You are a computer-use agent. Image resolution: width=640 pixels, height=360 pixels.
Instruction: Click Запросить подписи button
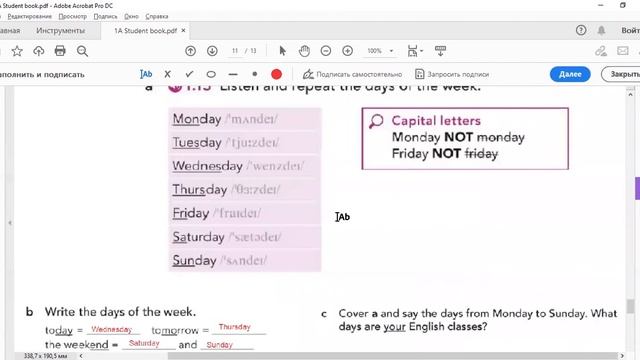452,74
